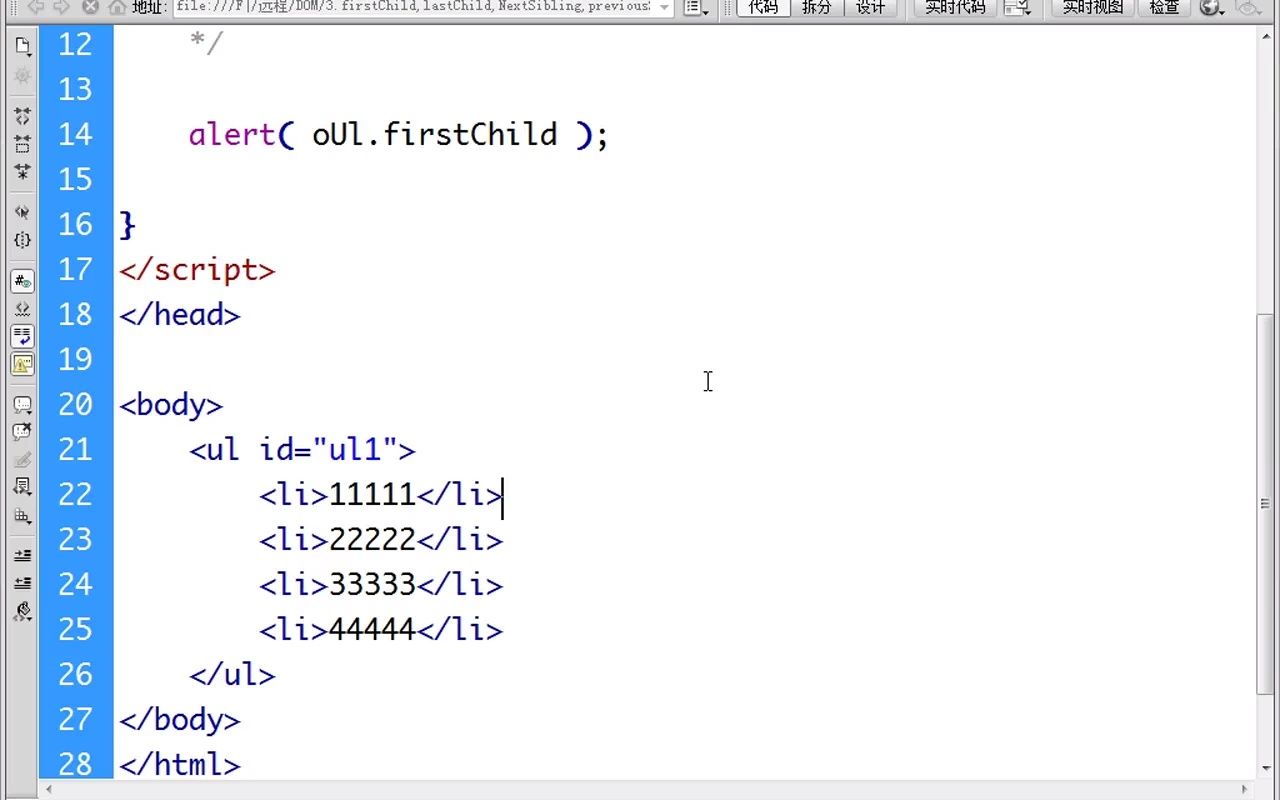Click the vertical scrollbar thumb
The image size is (1280, 800).
(1265, 503)
